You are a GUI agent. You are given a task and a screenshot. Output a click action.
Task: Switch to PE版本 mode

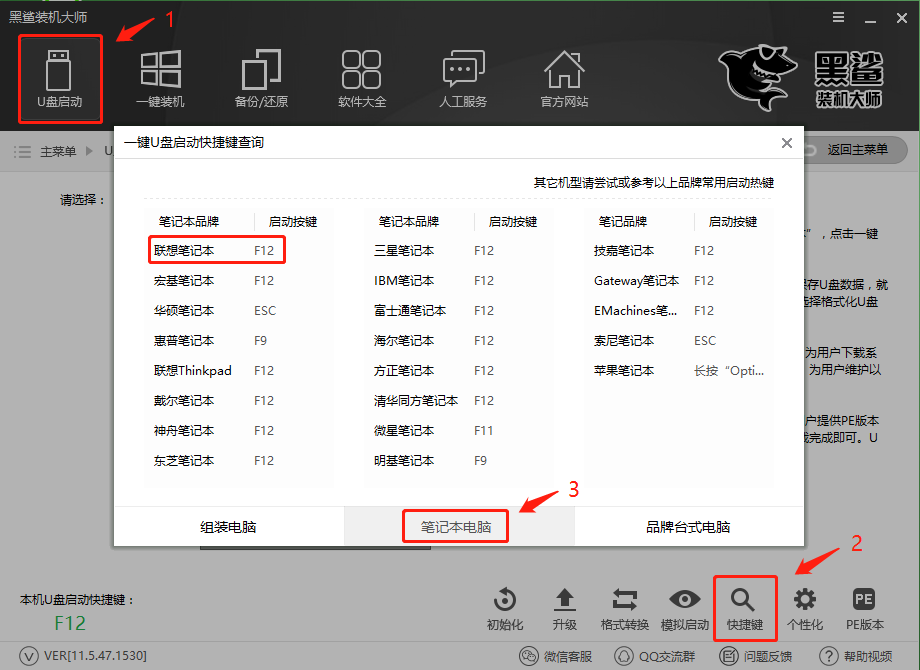point(865,608)
